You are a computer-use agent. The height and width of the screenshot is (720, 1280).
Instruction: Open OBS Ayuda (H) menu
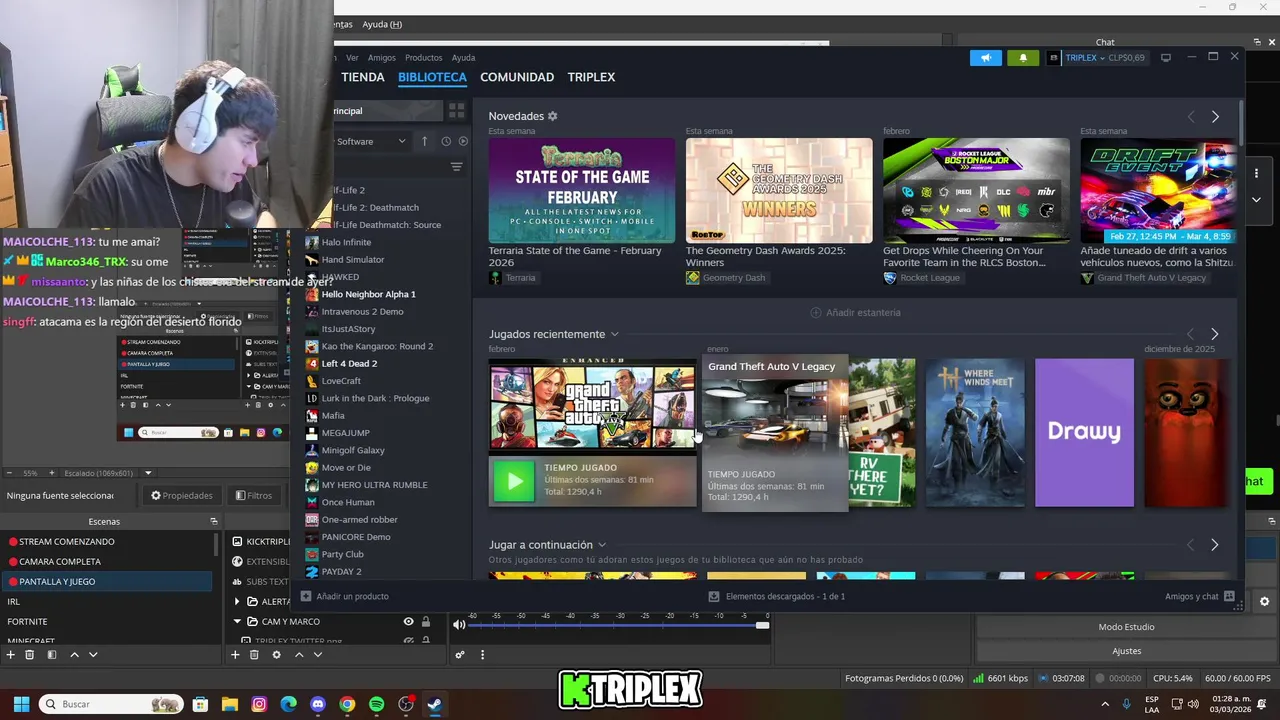[382, 24]
